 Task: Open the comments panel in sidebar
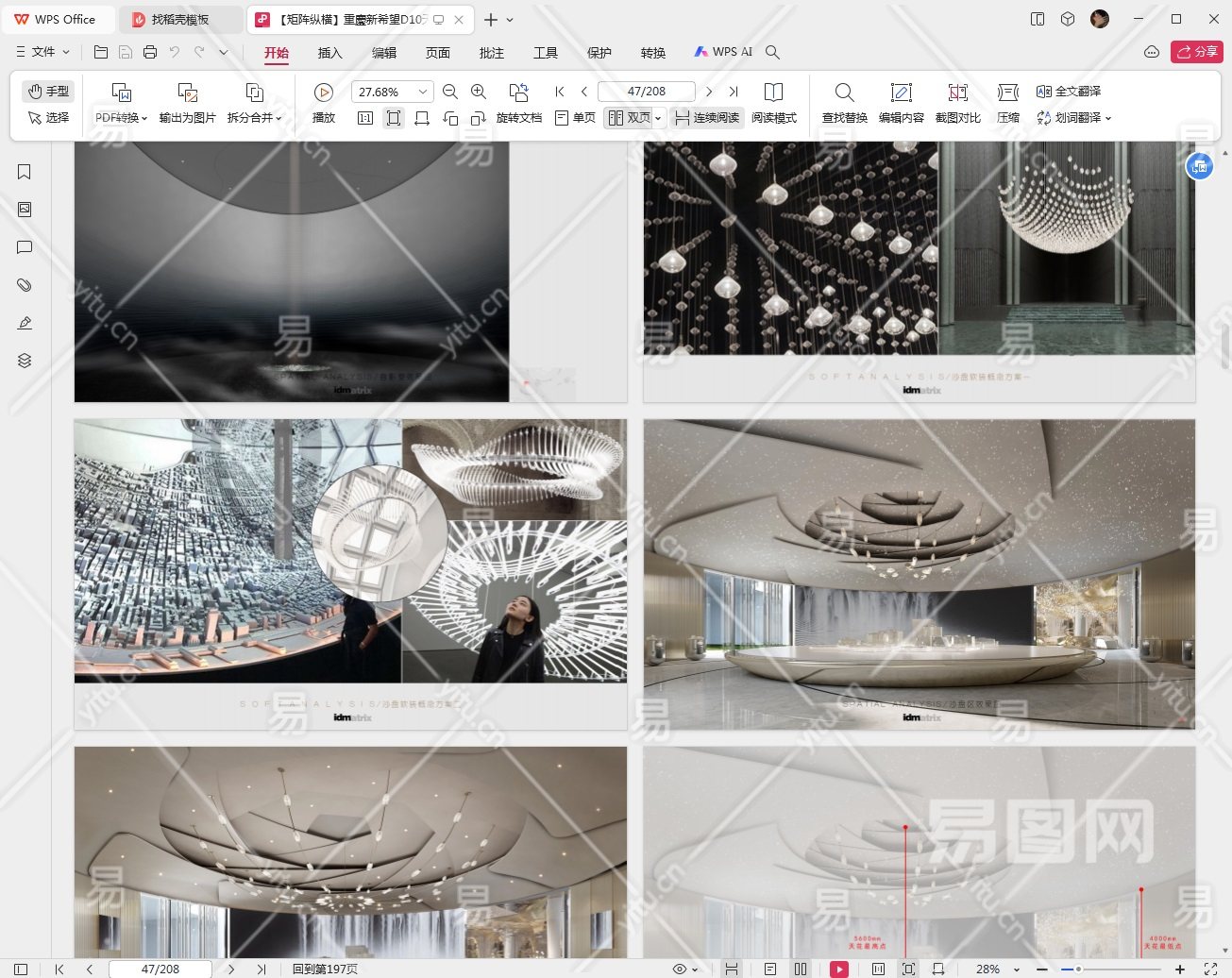pos(25,247)
